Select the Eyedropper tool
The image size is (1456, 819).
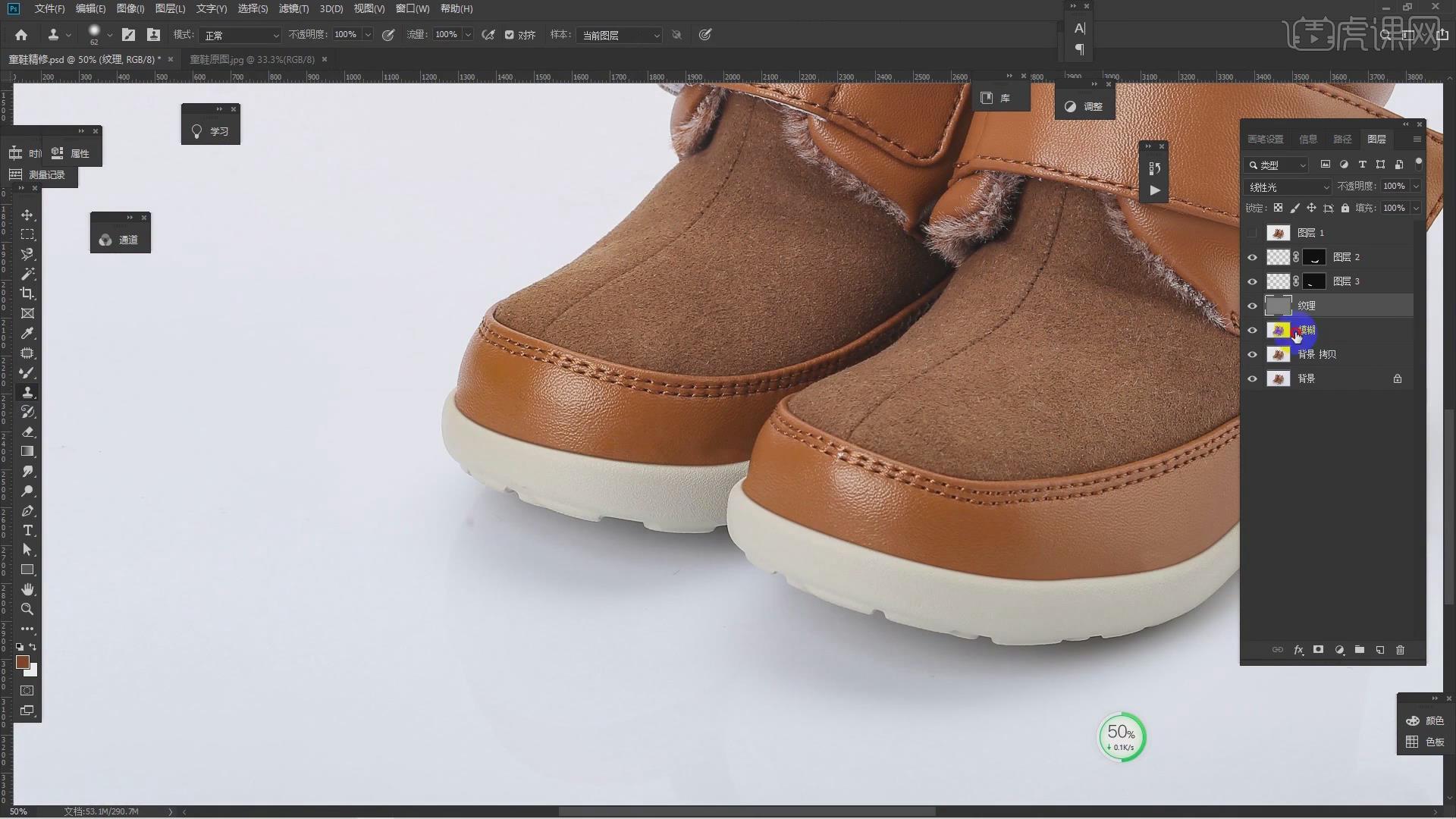[x=27, y=333]
